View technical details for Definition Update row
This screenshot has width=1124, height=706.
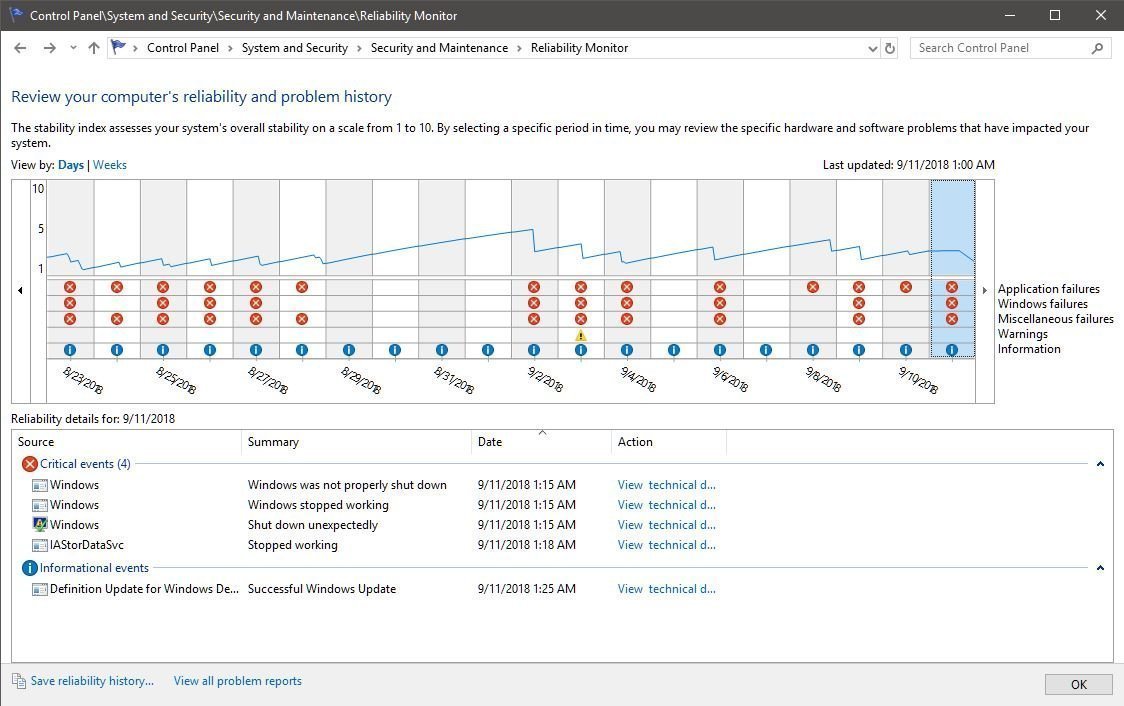point(667,589)
